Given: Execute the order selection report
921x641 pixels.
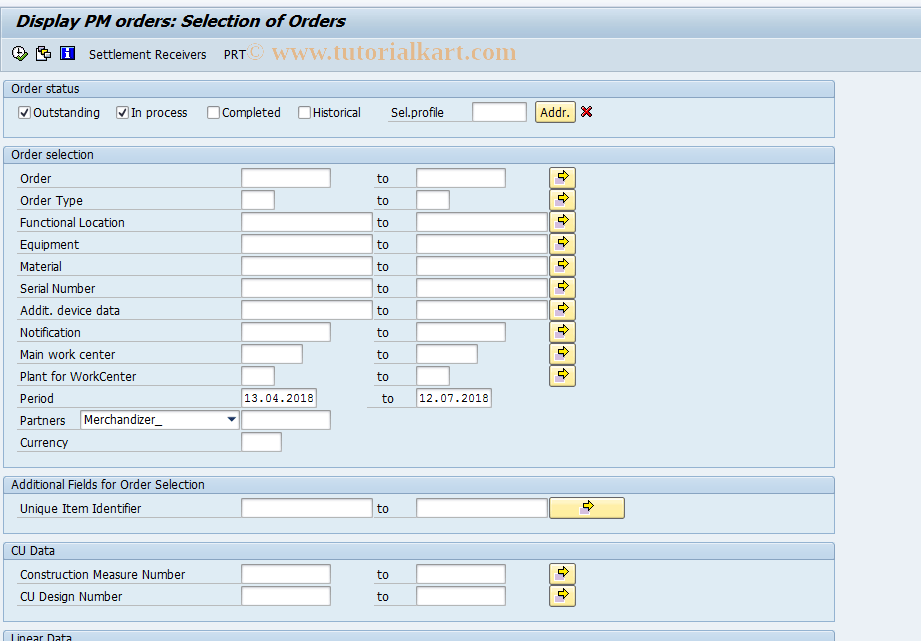Looking at the screenshot, I should pos(18,53).
